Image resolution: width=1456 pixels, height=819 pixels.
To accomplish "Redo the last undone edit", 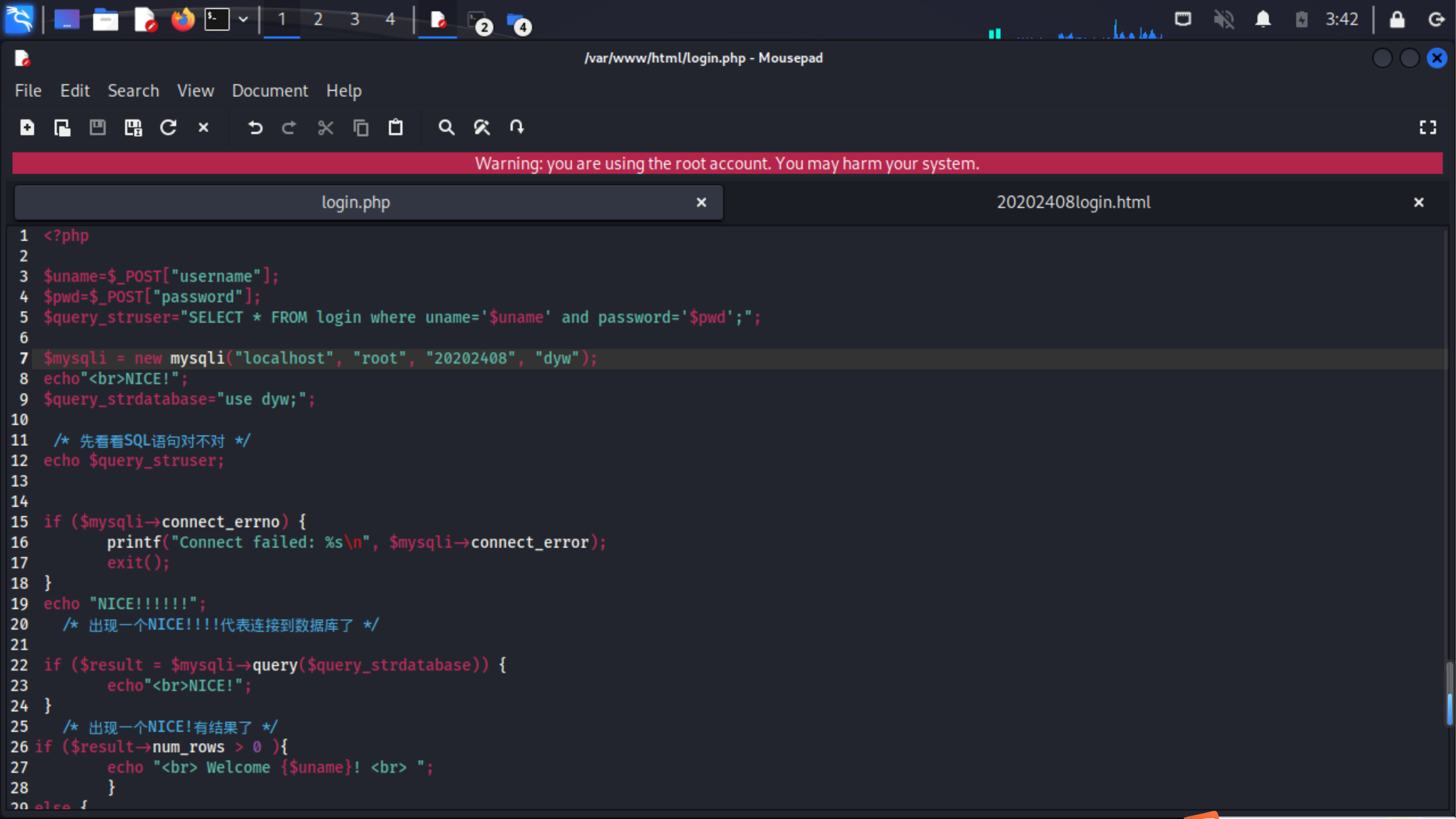I will pos(289,127).
